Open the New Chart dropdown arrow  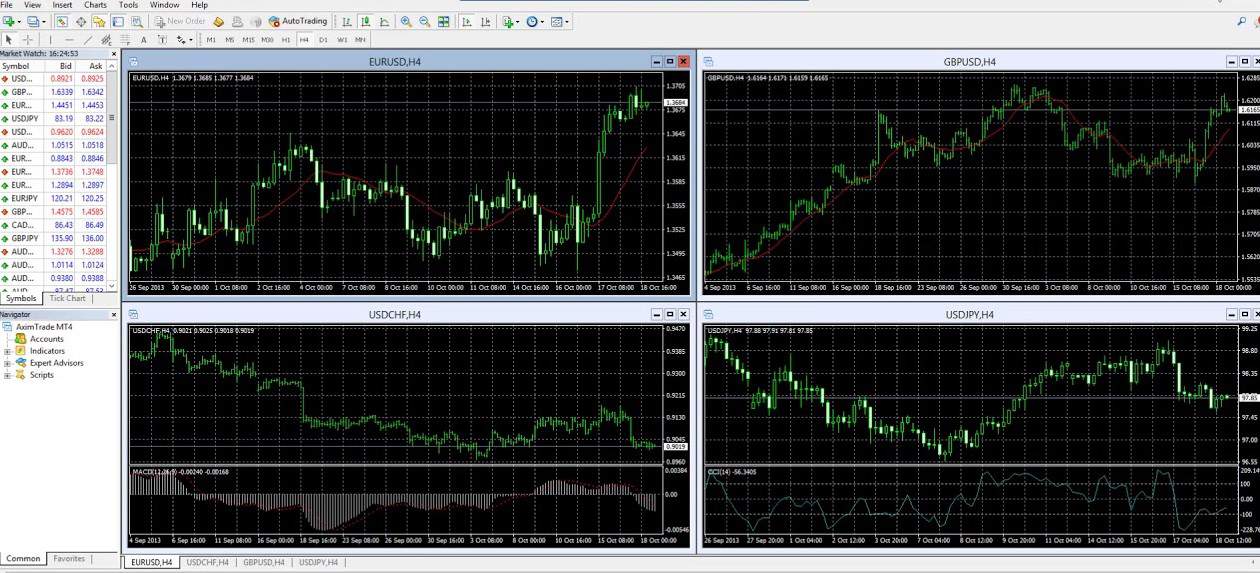point(19,21)
